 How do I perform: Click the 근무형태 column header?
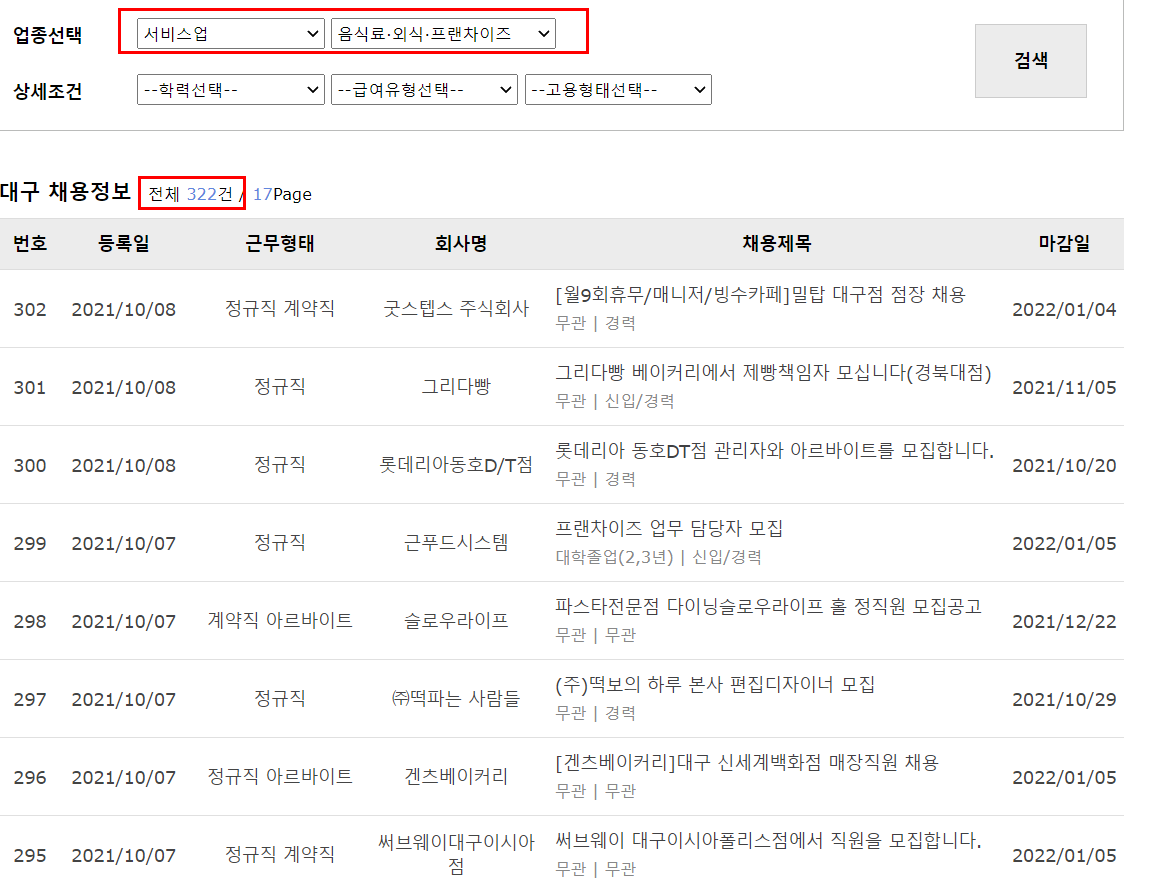pos(279,243)
